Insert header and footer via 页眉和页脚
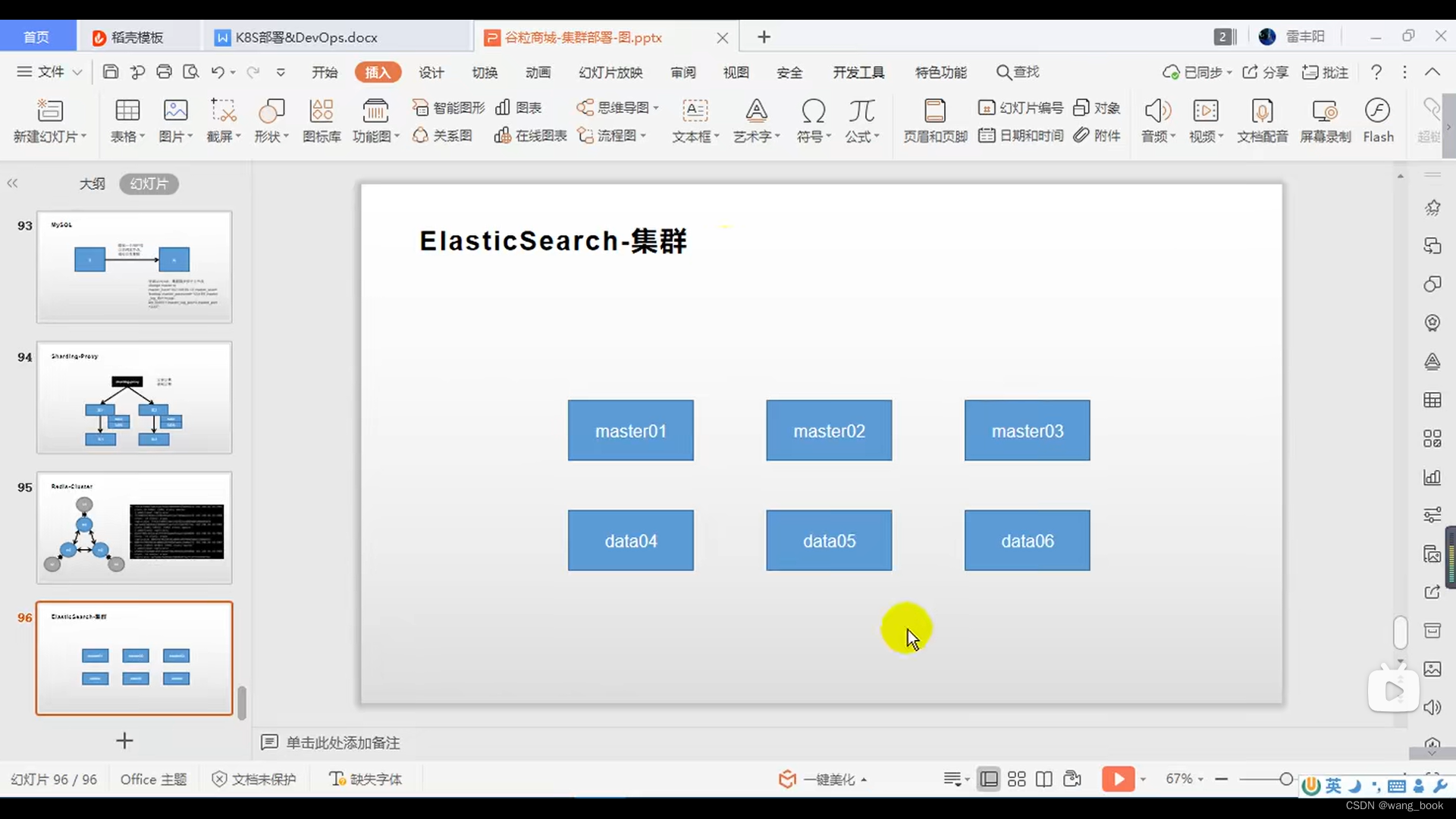 pyautogui.click(x=935, y=120)
